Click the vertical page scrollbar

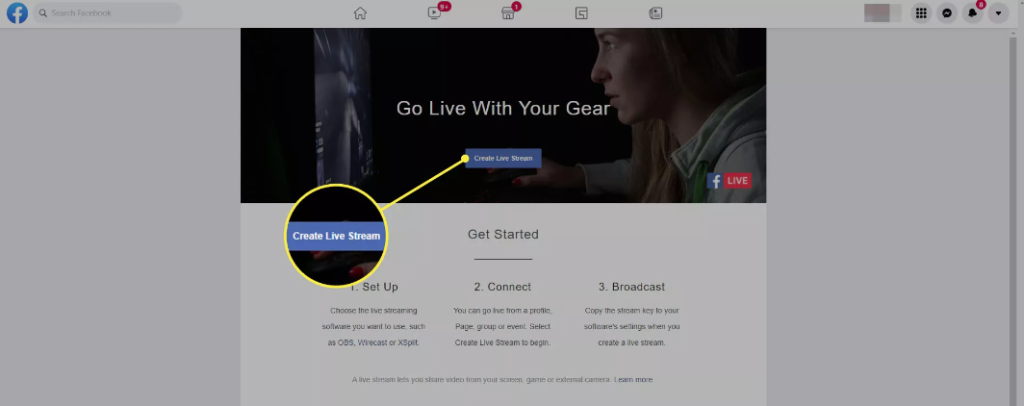coord(1013,215)
